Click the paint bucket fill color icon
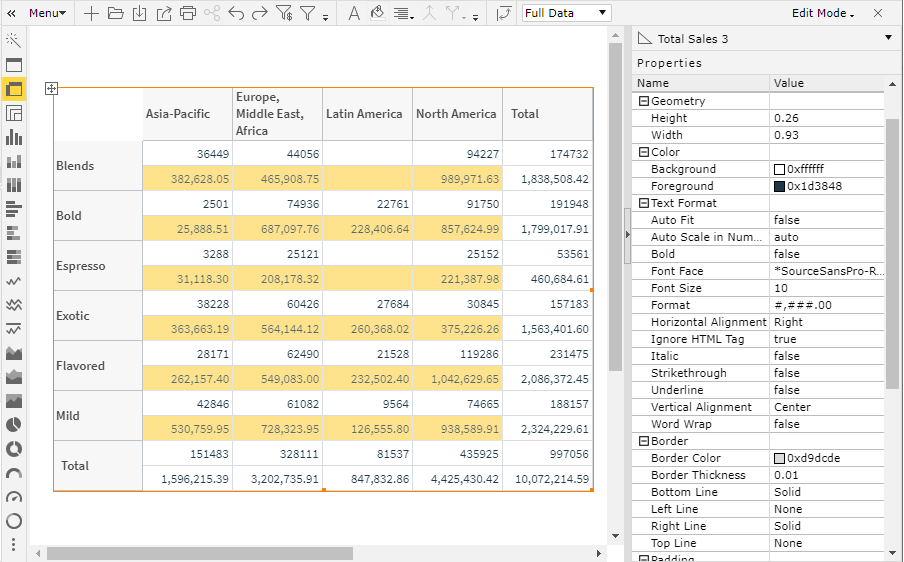The height and width of the screenshot is (562, 904). [378, 13]
